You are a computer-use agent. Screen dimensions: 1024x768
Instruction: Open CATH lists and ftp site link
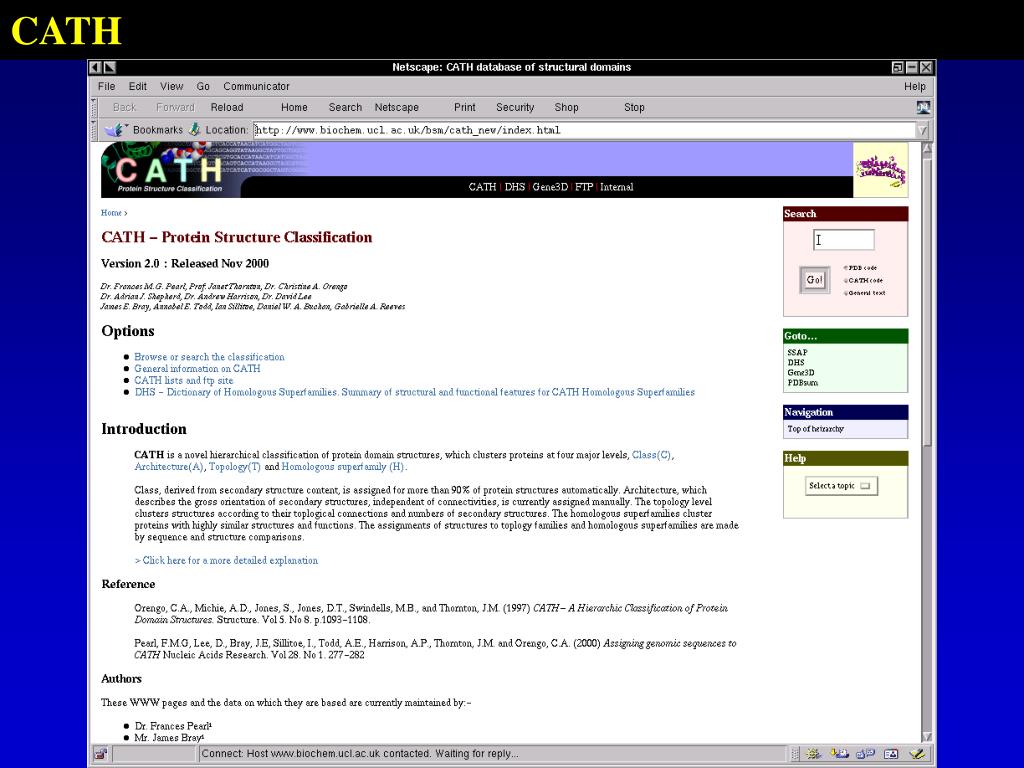[x=184, y=380]
